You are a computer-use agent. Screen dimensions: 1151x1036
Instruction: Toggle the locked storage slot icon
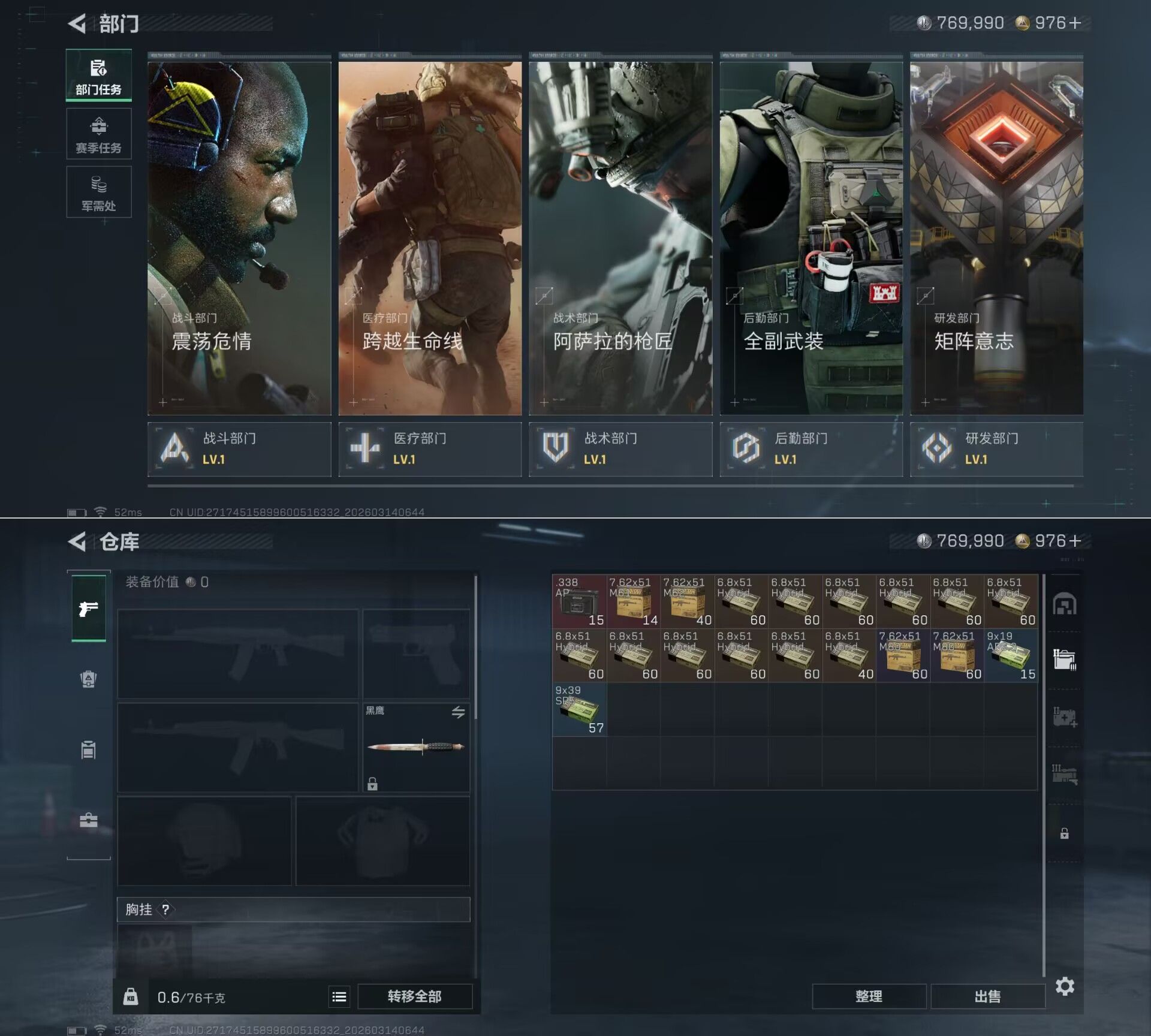coord(1064,833)
